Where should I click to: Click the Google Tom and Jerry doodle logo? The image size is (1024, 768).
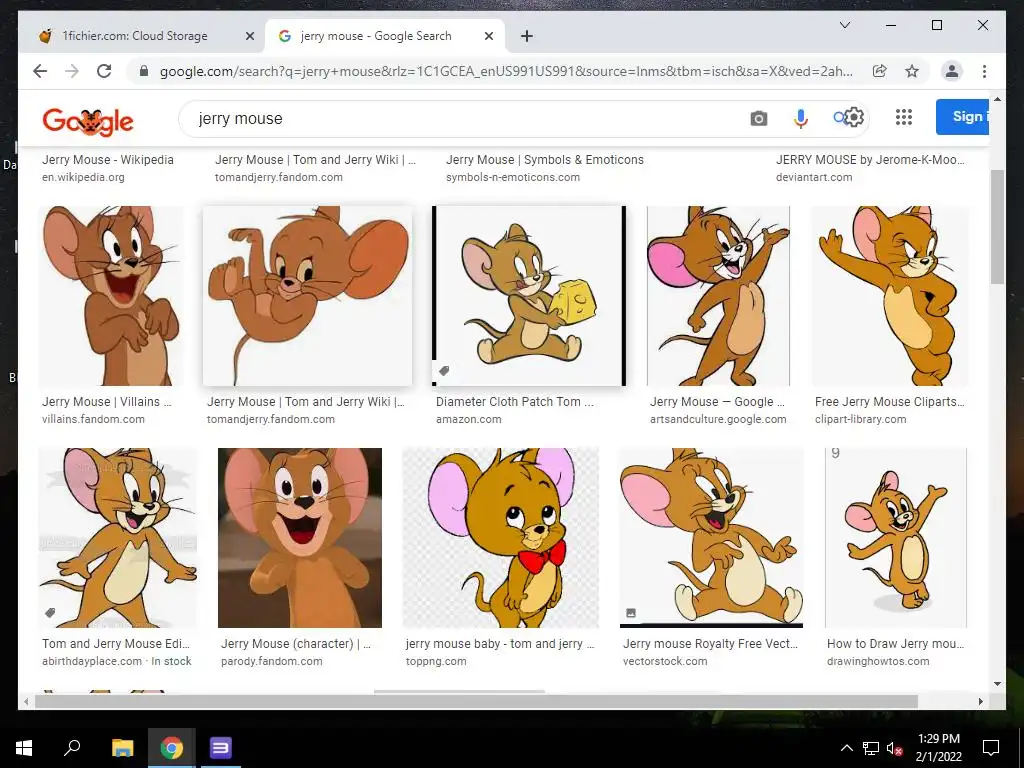(x=88, y=121)
